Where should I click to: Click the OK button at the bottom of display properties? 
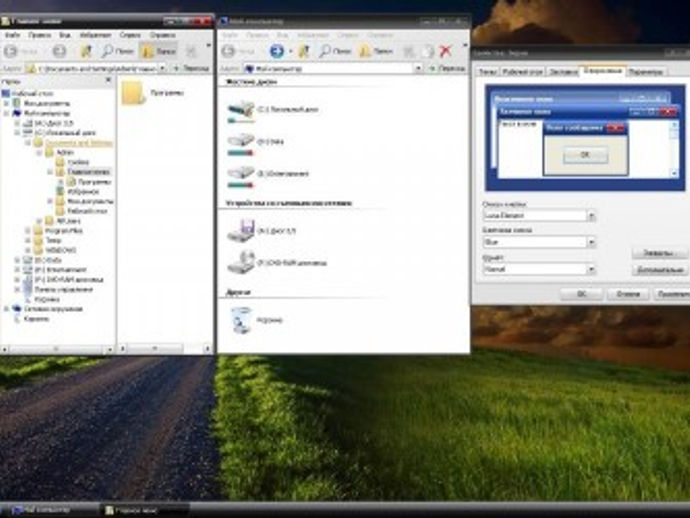click(x=581, y=294)
